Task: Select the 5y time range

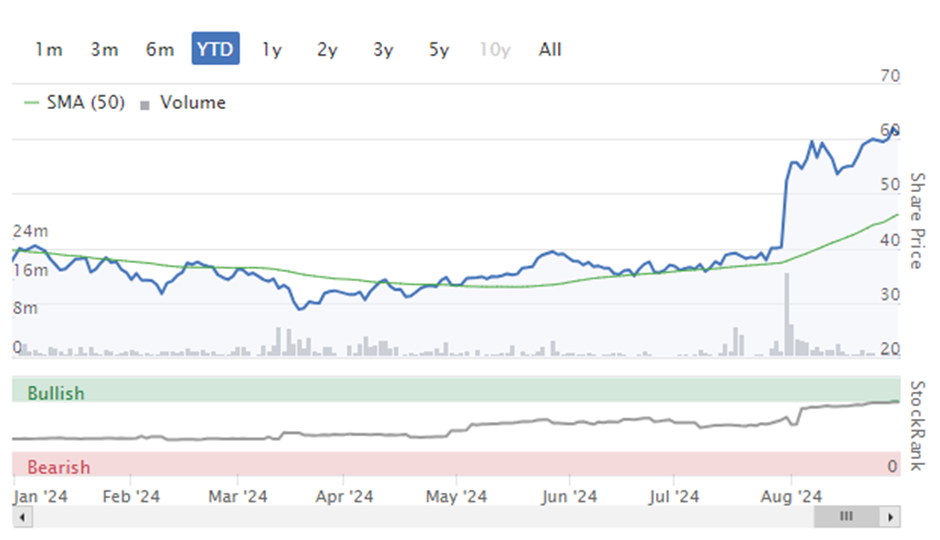Action: click(439, 50)
